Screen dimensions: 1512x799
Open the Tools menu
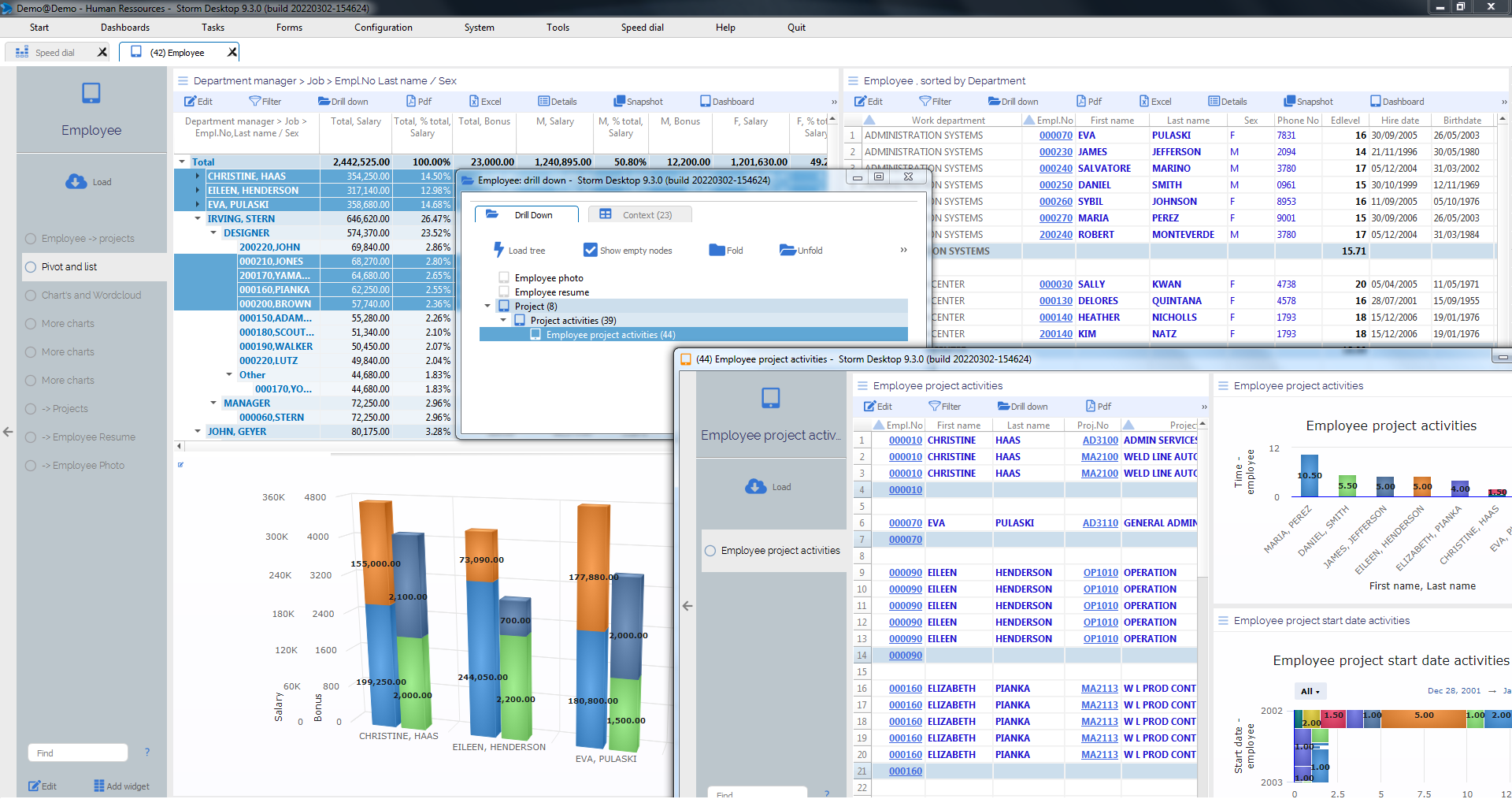(x=558, y=28)
